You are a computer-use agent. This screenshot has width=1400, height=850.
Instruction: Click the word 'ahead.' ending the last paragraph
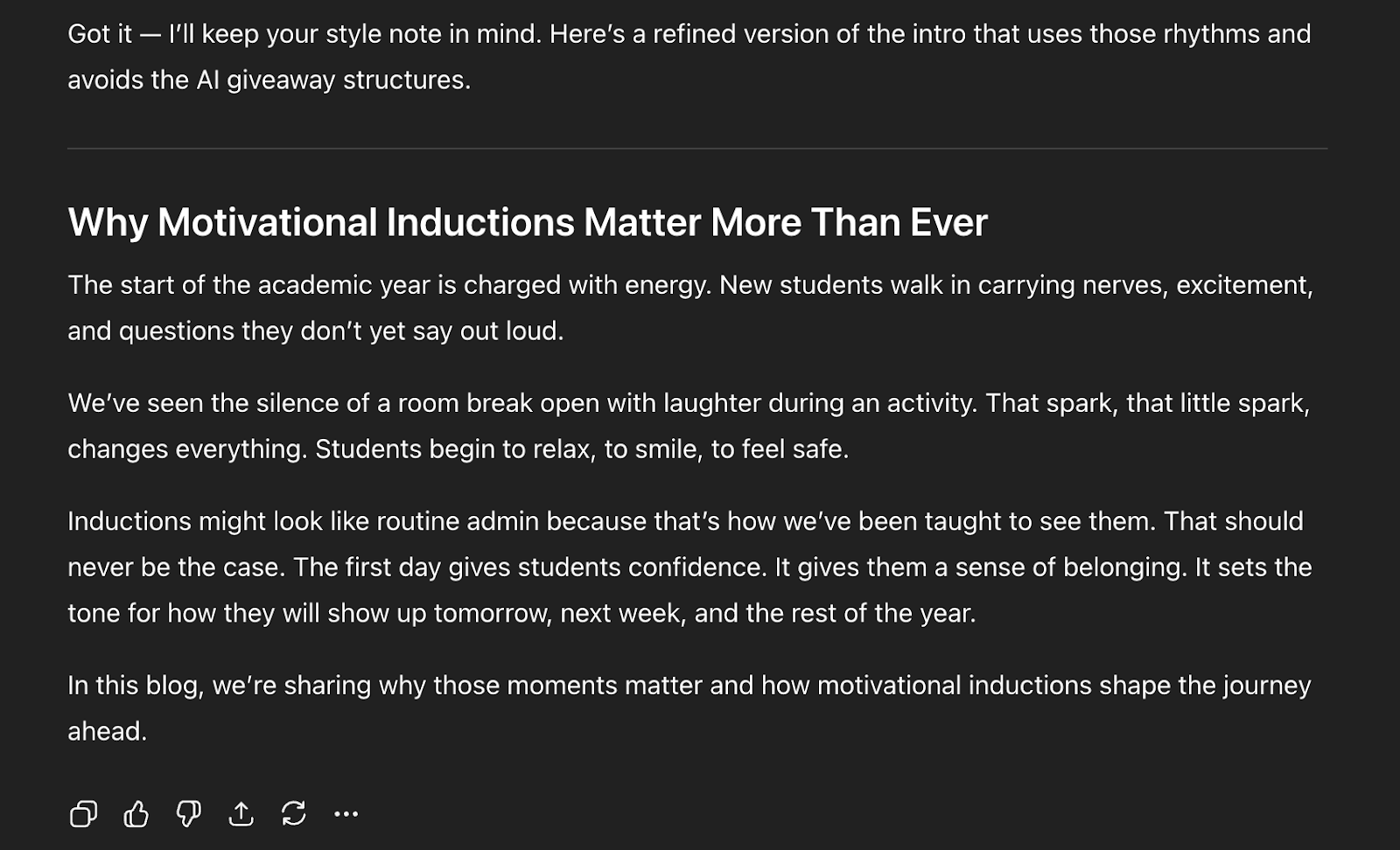(108, 732)
